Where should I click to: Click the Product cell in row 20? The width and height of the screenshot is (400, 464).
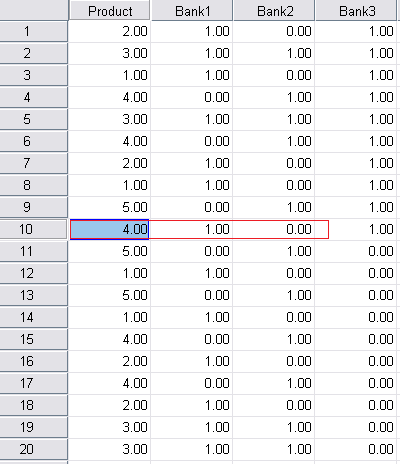(110, 449)
